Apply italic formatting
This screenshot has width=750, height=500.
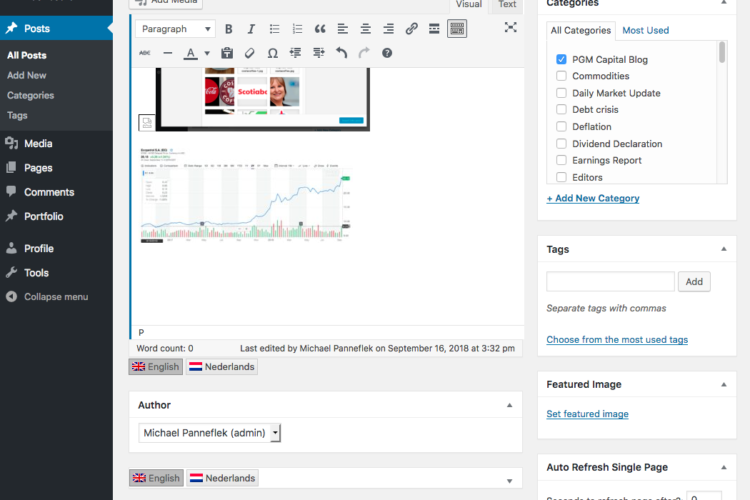coord(251,29)
